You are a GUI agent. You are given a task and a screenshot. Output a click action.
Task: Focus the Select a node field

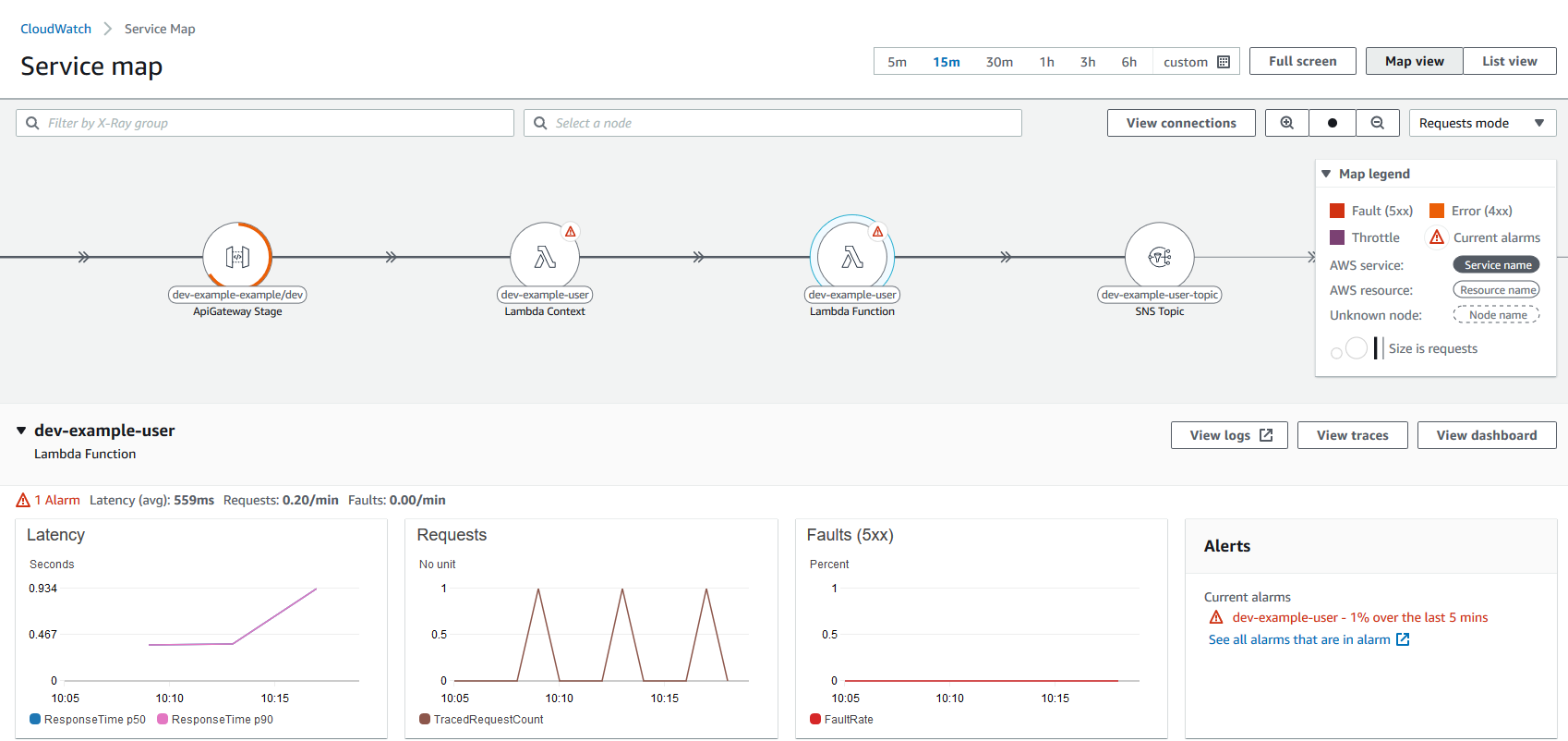point(773,123)
